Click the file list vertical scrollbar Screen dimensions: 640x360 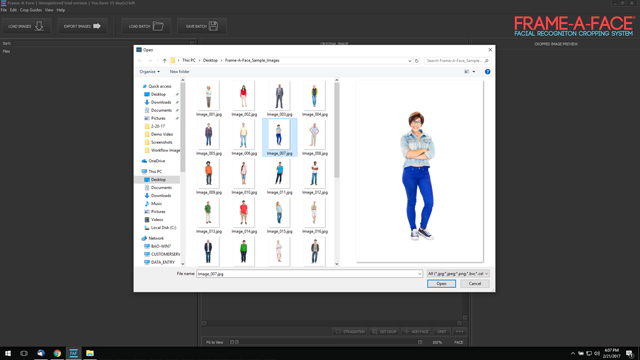click(337, 171)
